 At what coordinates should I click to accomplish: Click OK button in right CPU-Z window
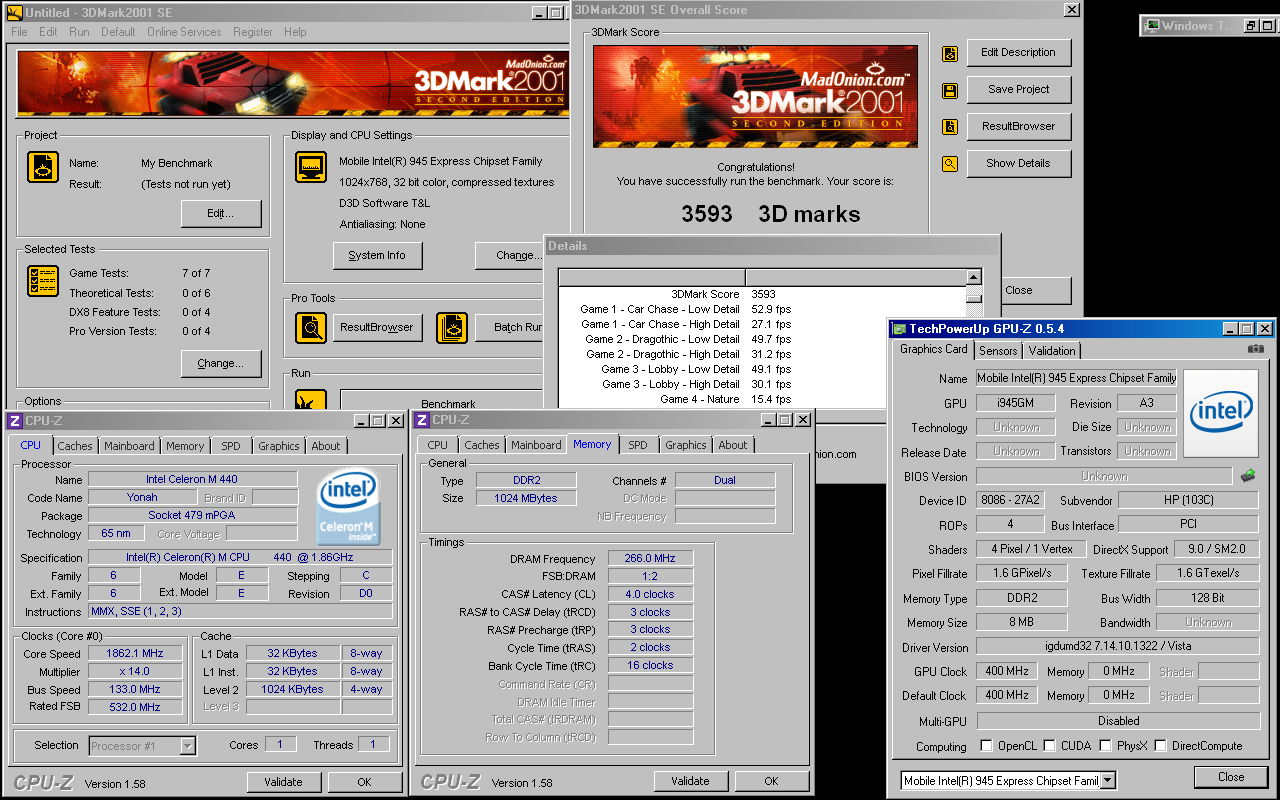point(771,781)
